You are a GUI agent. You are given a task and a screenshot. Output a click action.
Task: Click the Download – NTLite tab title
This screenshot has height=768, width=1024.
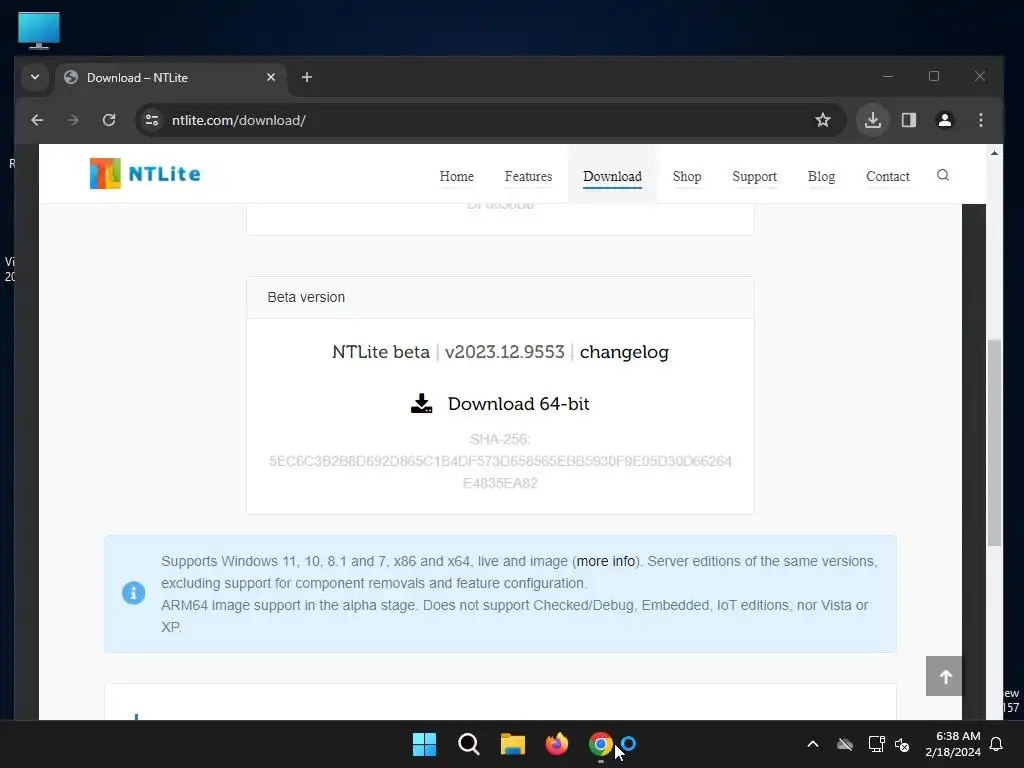[x=137, y=78]
